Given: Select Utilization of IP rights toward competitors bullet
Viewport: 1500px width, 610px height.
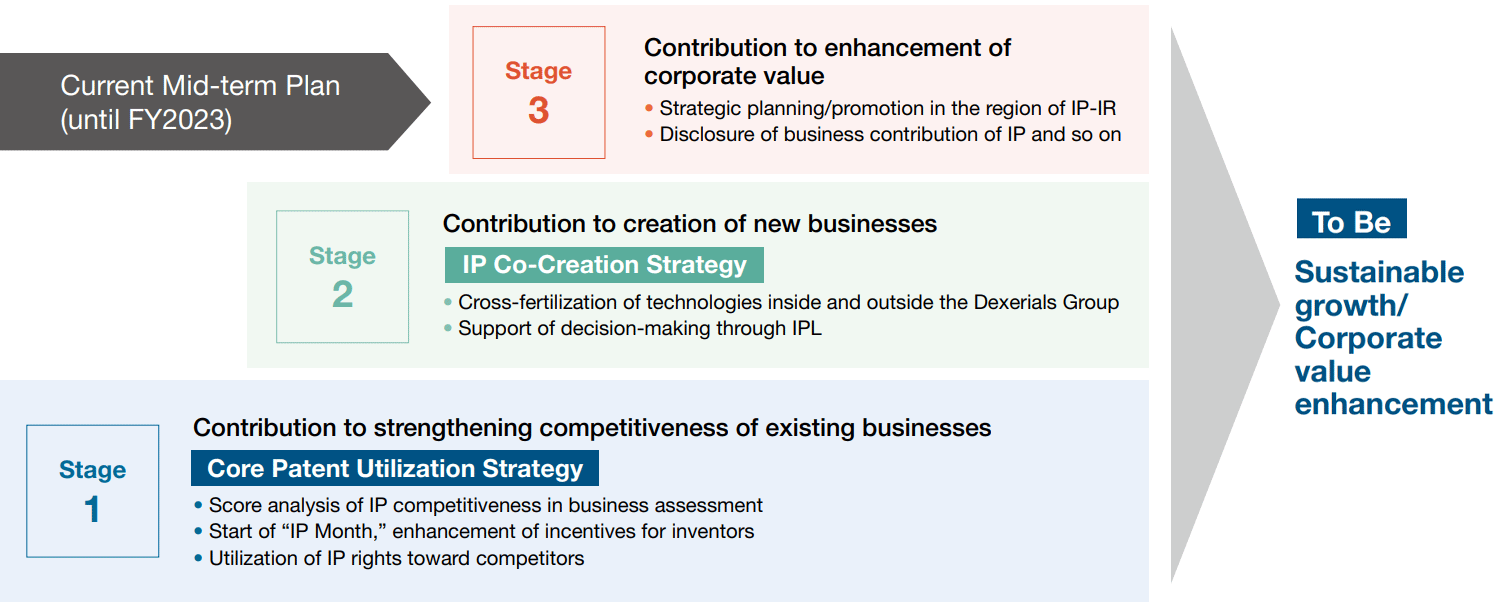Looking at the screenshot, I should pos(389,558).
